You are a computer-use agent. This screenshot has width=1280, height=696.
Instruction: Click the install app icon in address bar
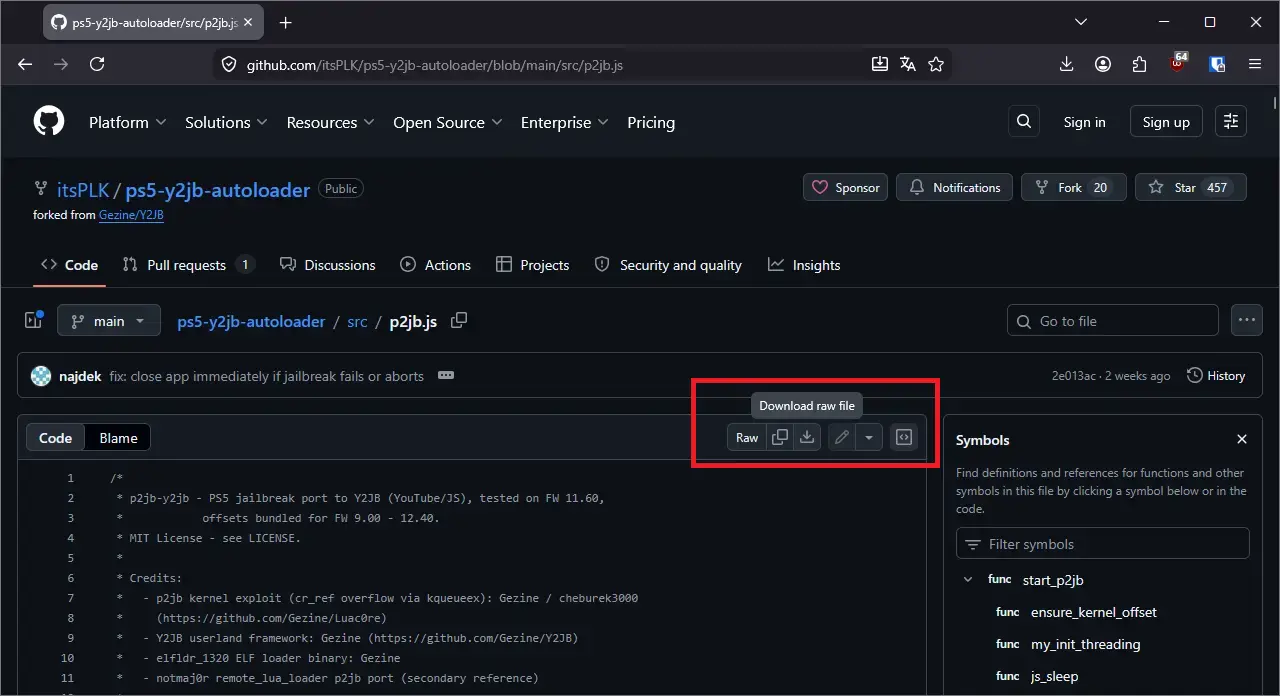(880, 64)
